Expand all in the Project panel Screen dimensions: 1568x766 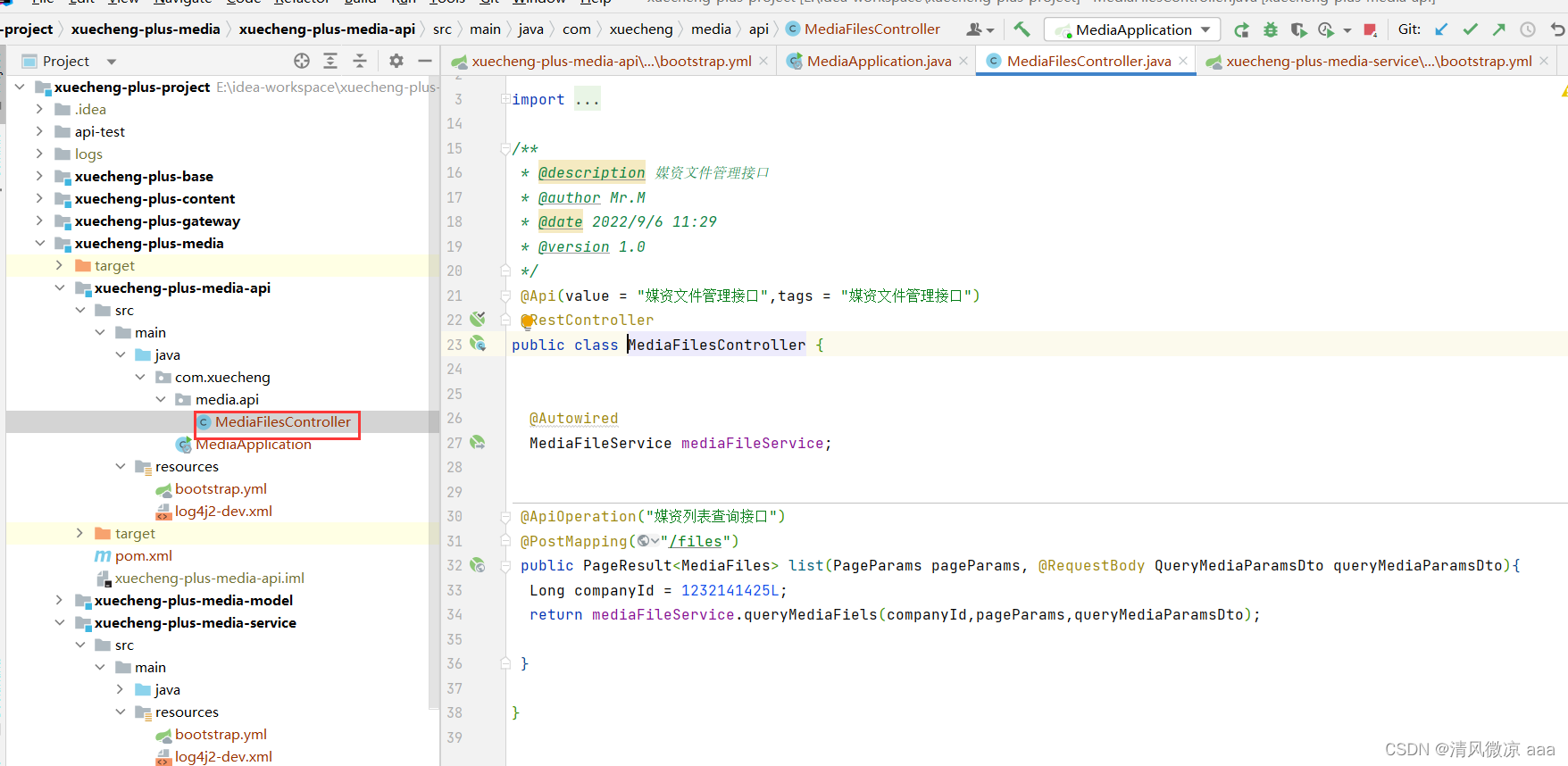(x=330, y=61)
